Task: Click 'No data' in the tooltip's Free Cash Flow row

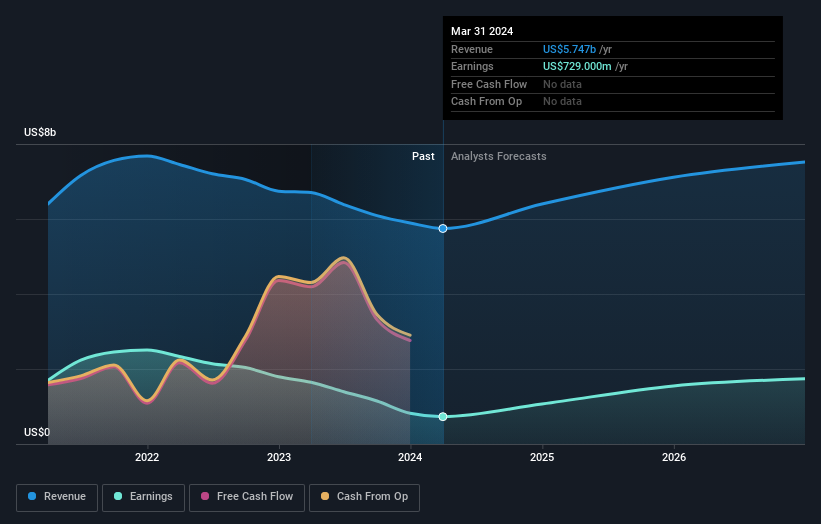Action: 562,84
